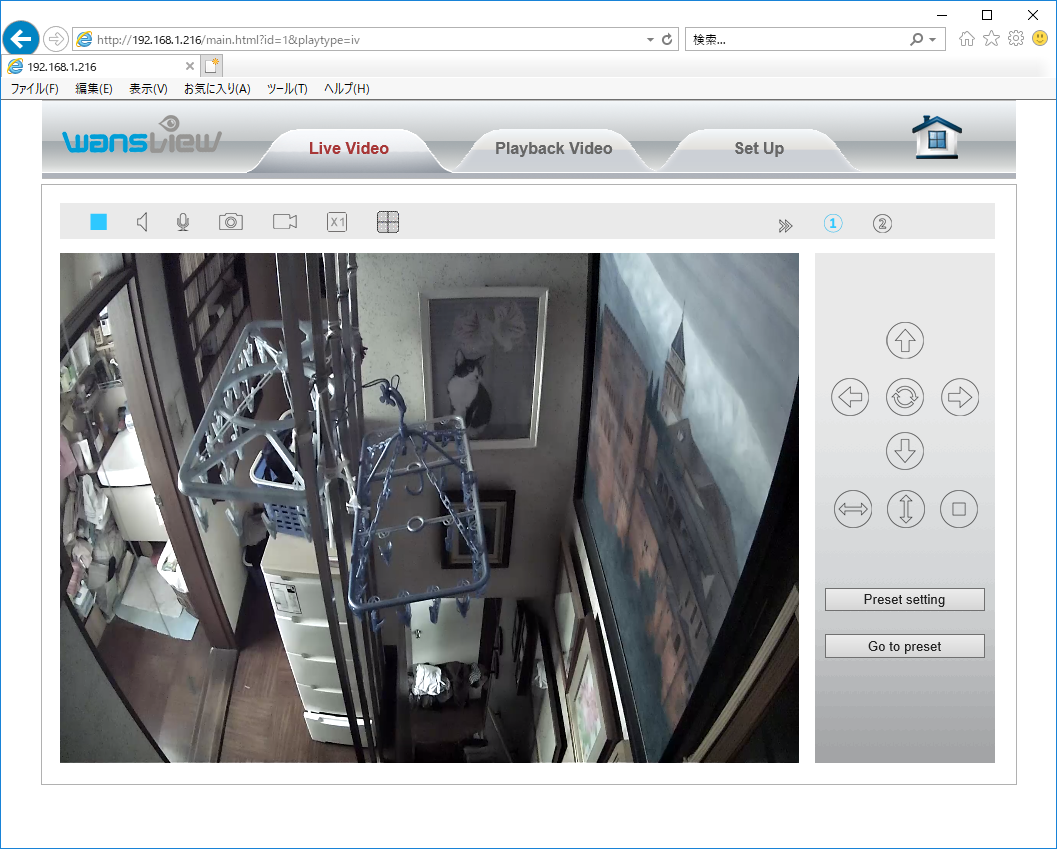Click the double chevron expand icon
Image resolution: width=1057 pixels, height=849 pixels.
pos(785,226)
